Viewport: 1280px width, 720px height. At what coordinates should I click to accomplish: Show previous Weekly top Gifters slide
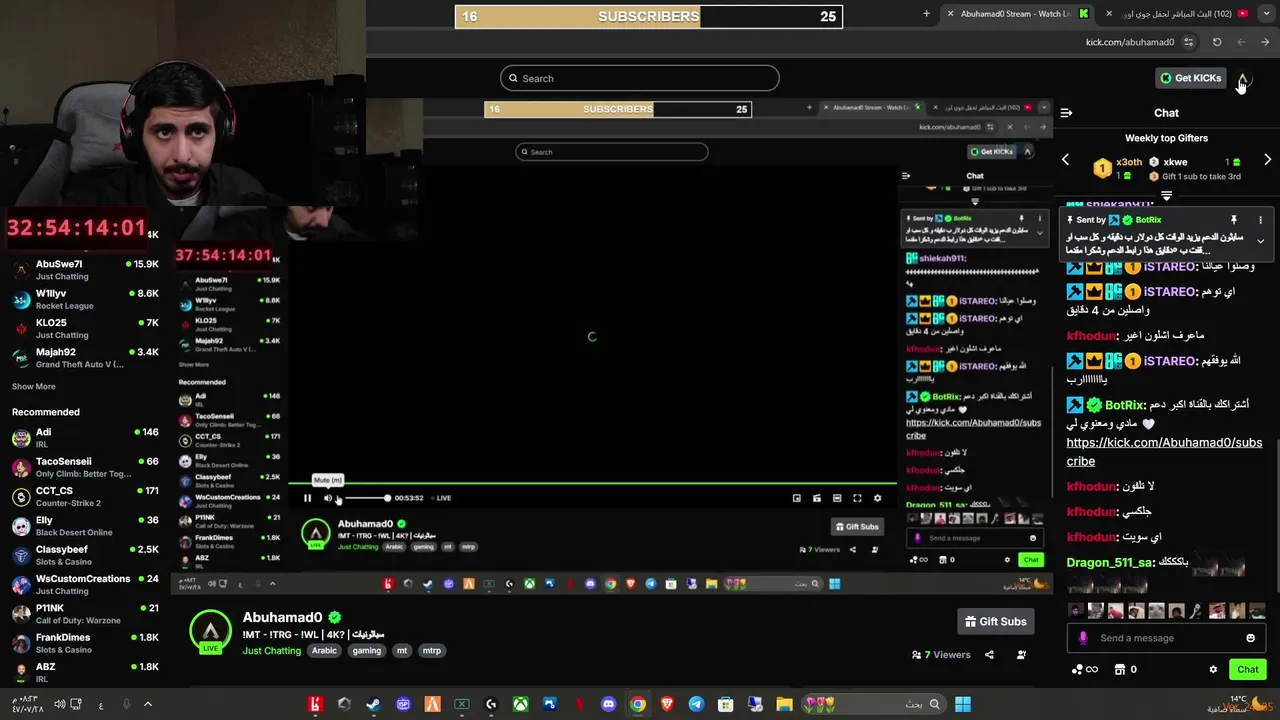point(1065,160)
